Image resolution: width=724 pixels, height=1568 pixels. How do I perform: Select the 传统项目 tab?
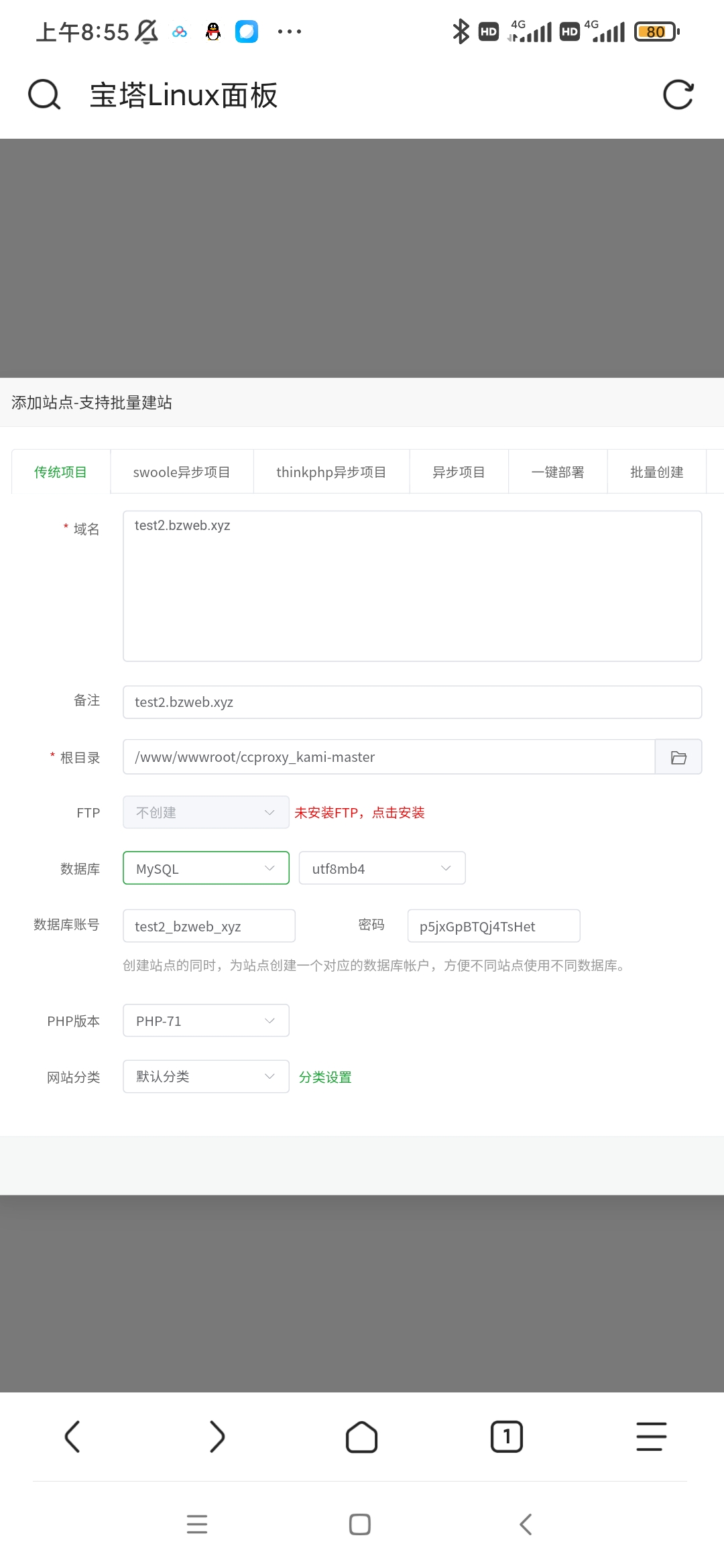(x=61, y=472)
